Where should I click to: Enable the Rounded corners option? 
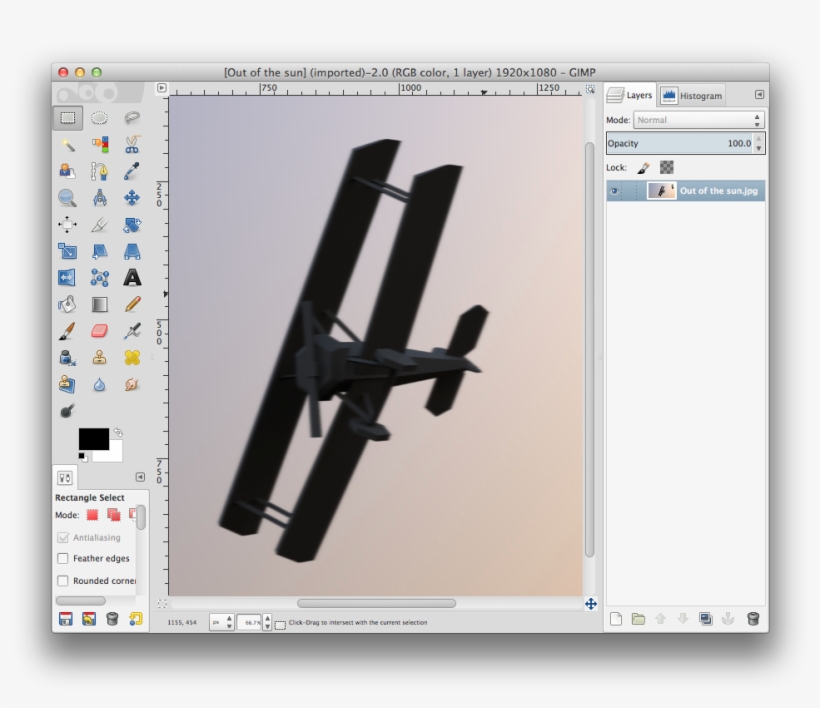tap(65, 580)
